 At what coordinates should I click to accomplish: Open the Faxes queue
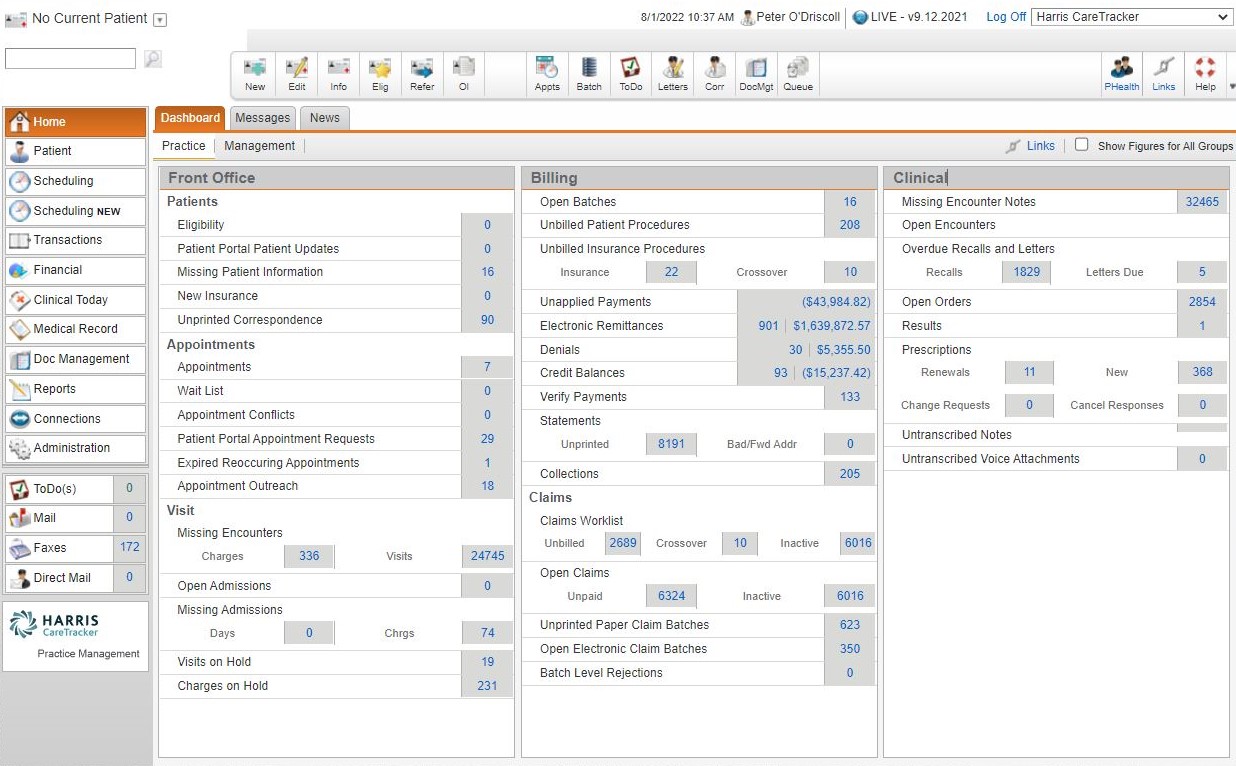[75, 548]
